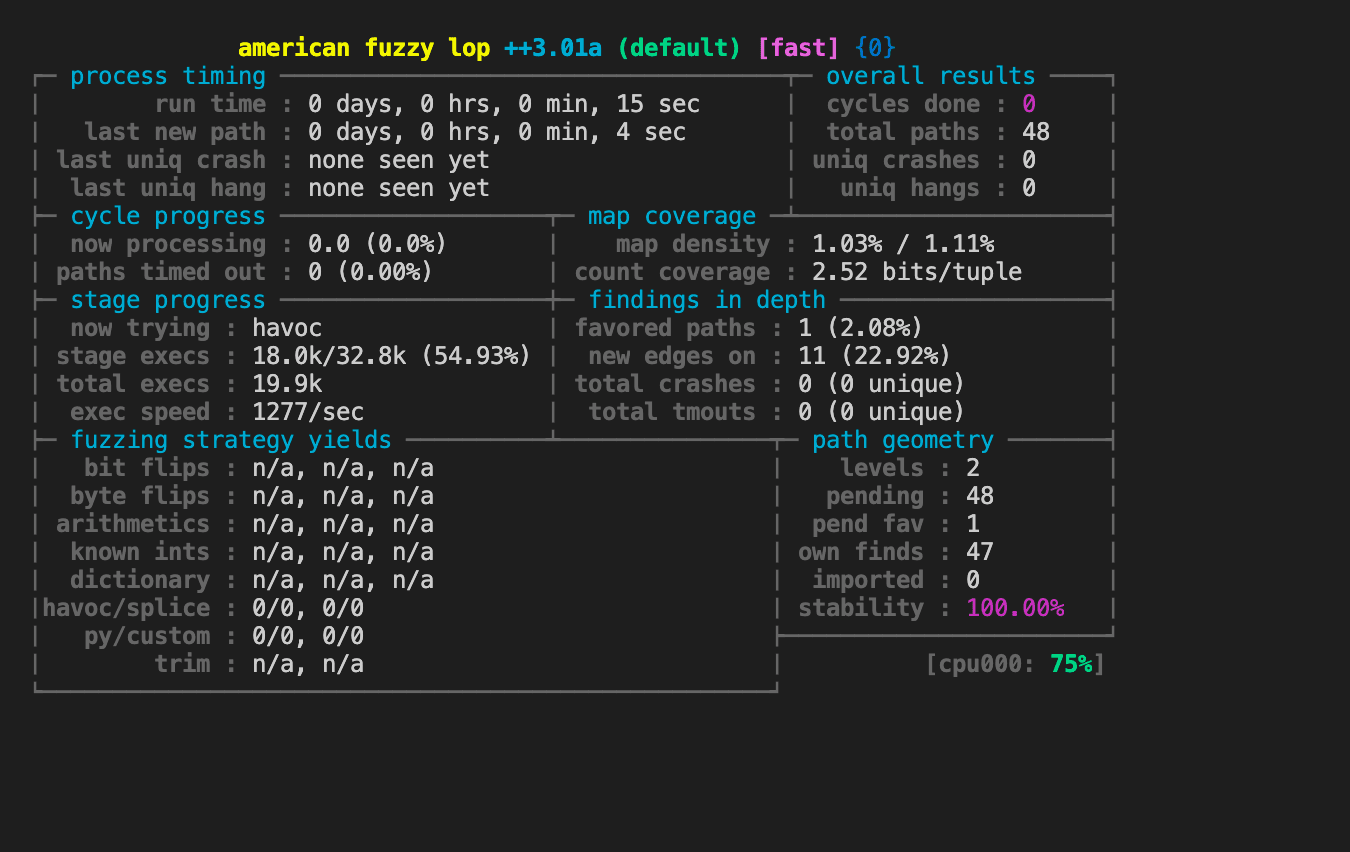Click the 'own finds' label
1350x852 pixels.
point(861,552)
